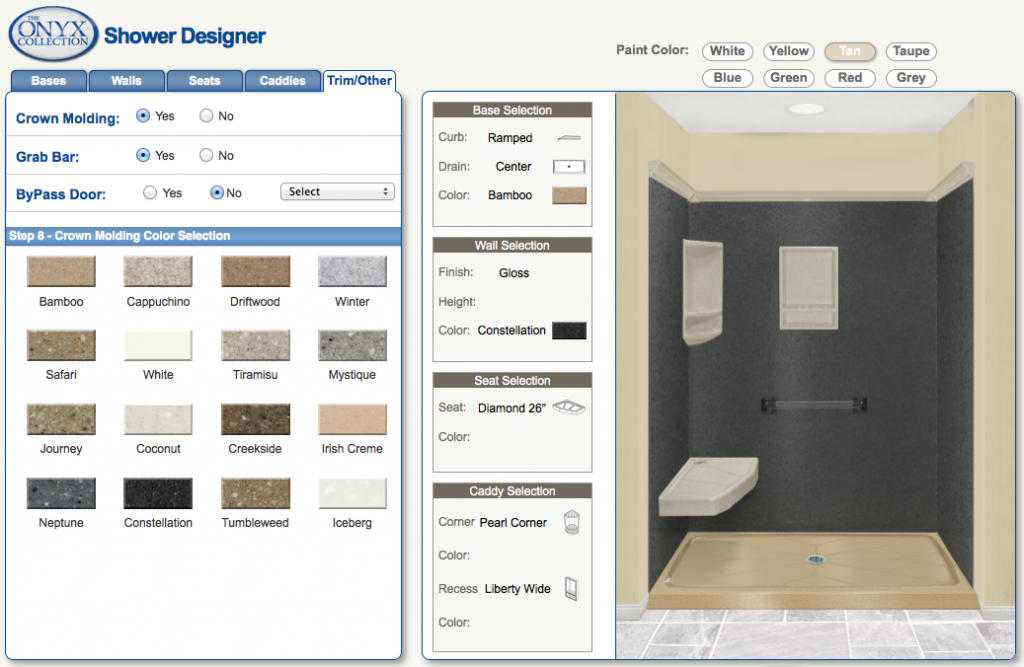Pick the Safari color swatch
The width and height of the screenshot is (1024, 667).
(61, 345)
